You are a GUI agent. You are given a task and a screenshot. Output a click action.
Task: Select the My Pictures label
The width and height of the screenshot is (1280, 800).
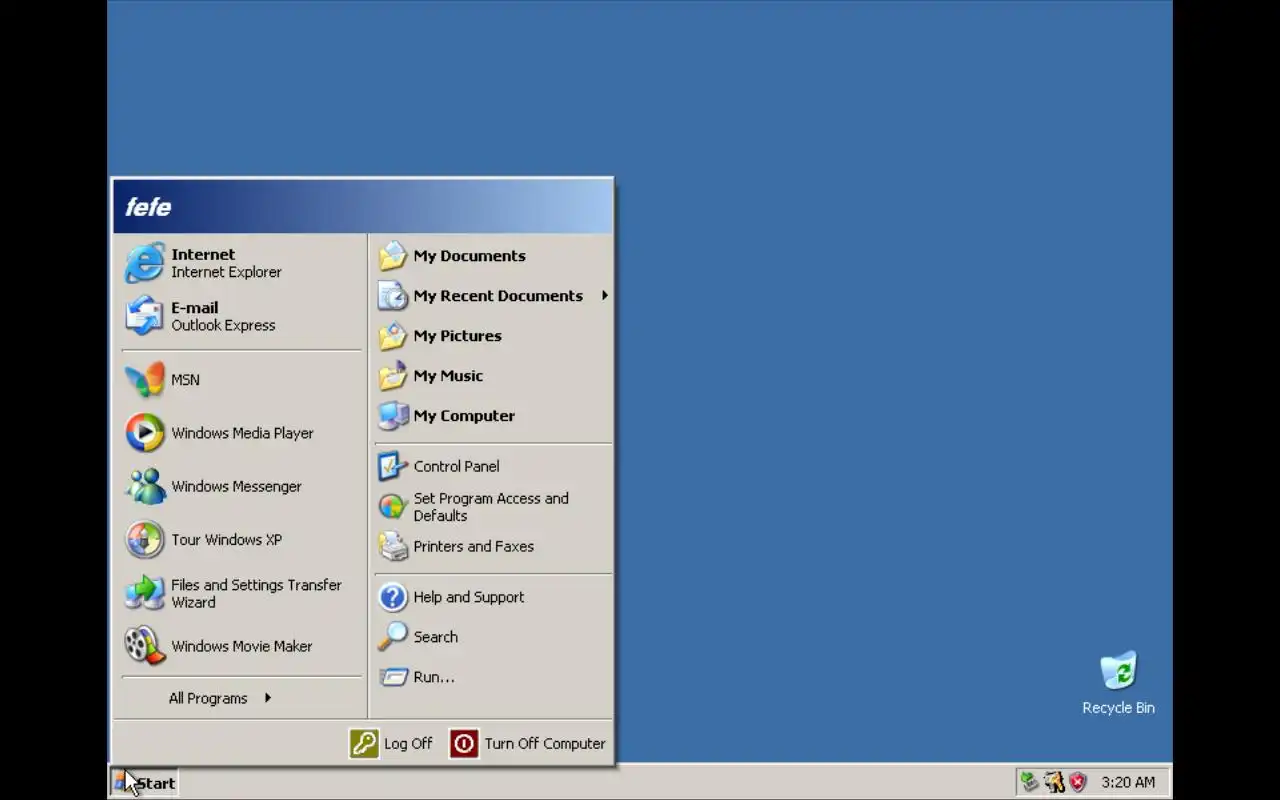pyautogui.click(x=457, y=336)
